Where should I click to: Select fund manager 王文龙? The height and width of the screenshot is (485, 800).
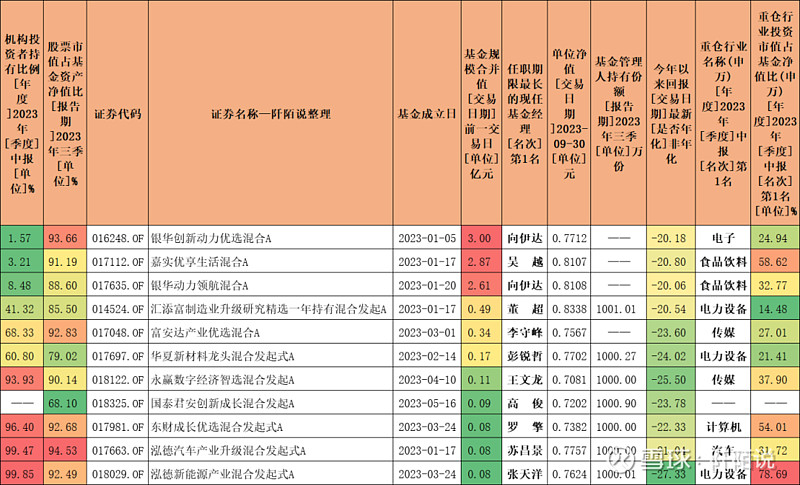tap(524, 380)
